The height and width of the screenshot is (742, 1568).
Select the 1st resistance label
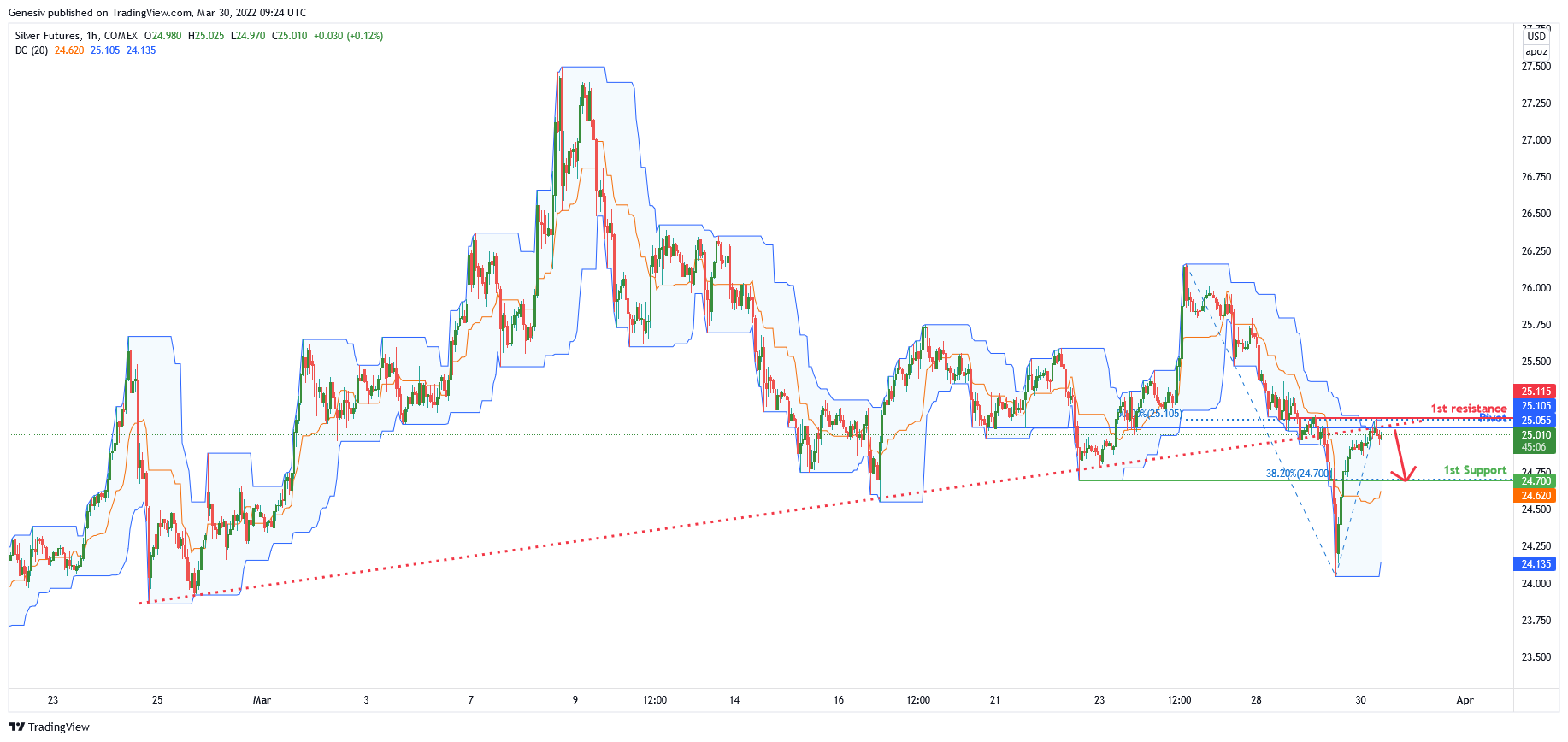coord(1469,409)
